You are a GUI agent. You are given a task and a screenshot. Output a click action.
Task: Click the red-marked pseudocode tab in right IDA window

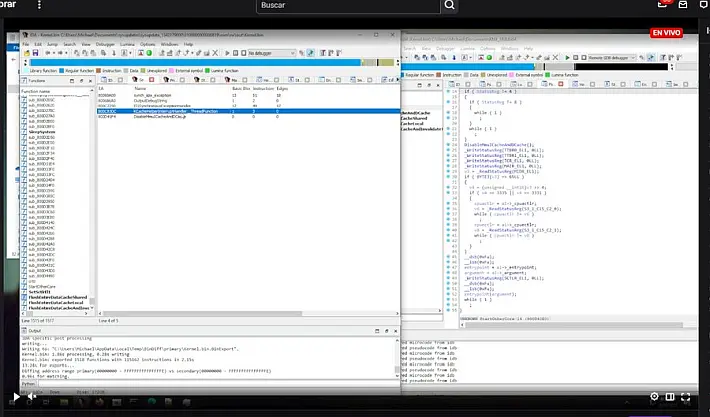tap(553, 84)
